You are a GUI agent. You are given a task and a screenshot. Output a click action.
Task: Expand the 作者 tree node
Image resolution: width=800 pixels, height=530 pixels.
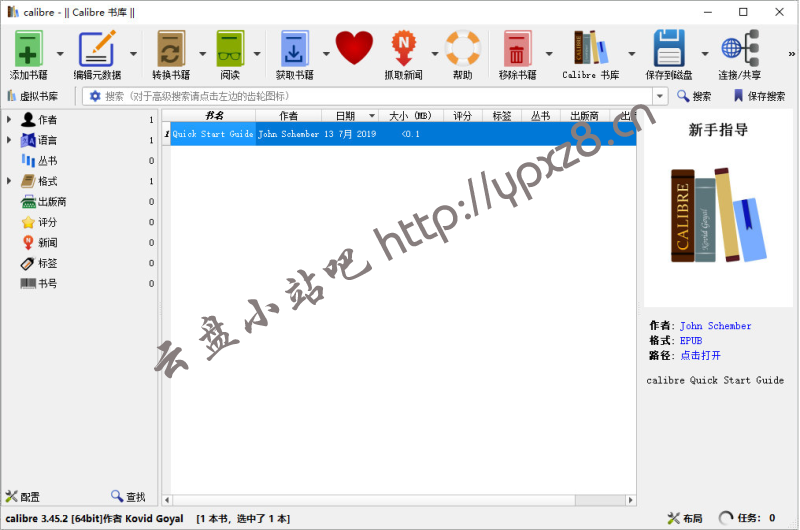(x=9, y=119)
